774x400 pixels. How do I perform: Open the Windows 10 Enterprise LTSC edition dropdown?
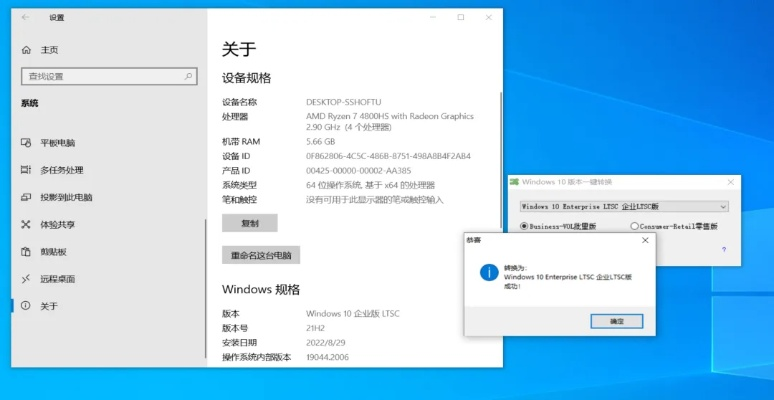click(624, 206)
